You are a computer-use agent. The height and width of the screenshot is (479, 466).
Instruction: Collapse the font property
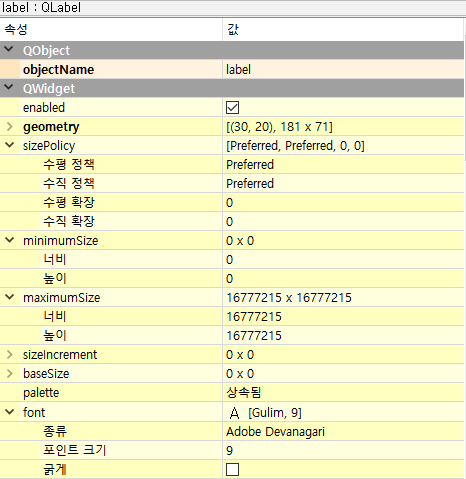(10, 412)
